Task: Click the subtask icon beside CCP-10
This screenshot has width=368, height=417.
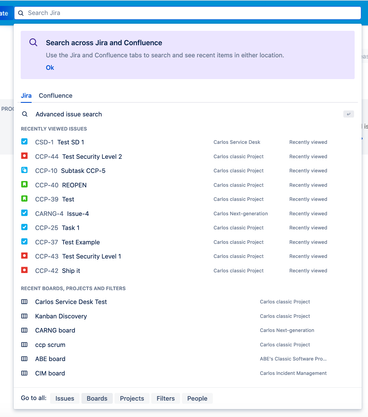Action: [x=24, y=170]
